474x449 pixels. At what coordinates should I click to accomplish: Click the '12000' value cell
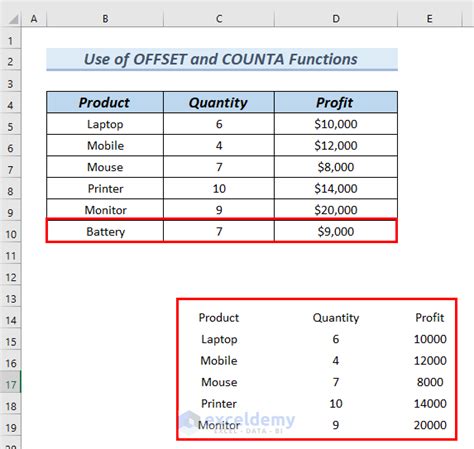430,361
